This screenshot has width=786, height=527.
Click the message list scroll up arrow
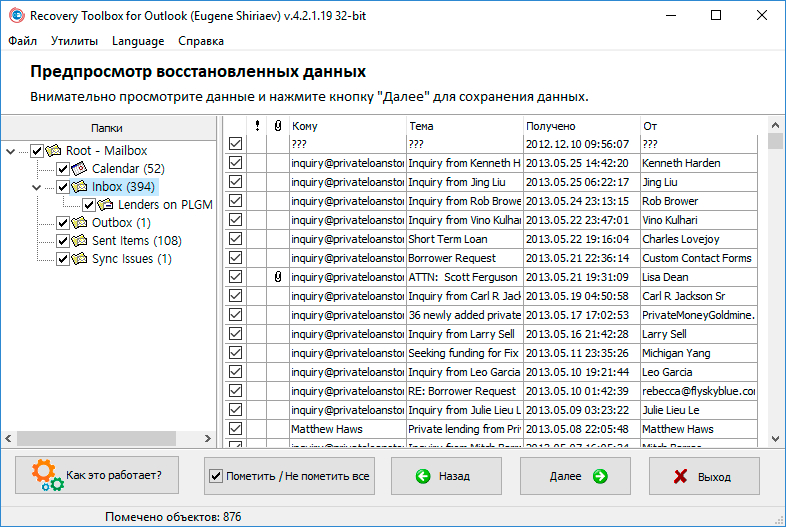(x=775, y=125)
